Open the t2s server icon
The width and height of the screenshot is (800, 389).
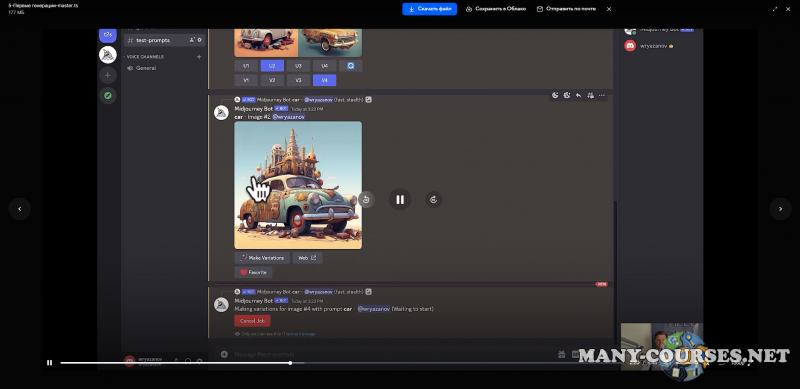pos(108,34)
